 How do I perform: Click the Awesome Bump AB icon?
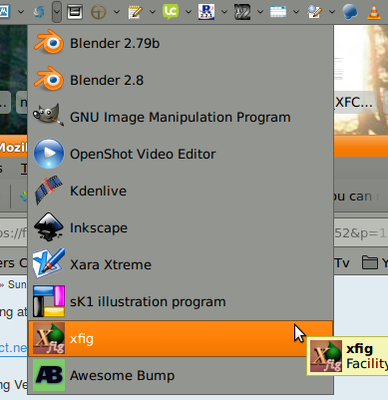click(x=49, y=375)
